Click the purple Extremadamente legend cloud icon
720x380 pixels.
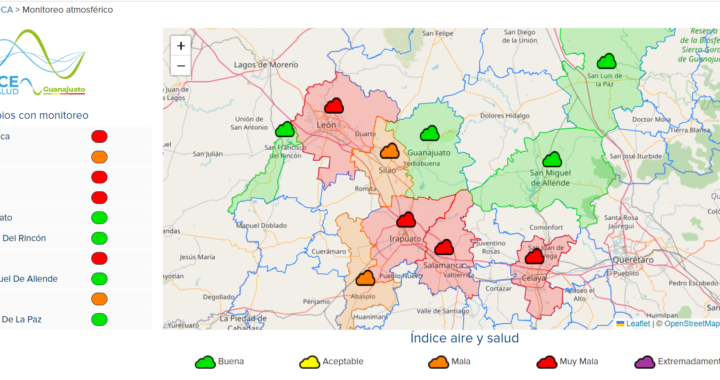coord(645,363)
